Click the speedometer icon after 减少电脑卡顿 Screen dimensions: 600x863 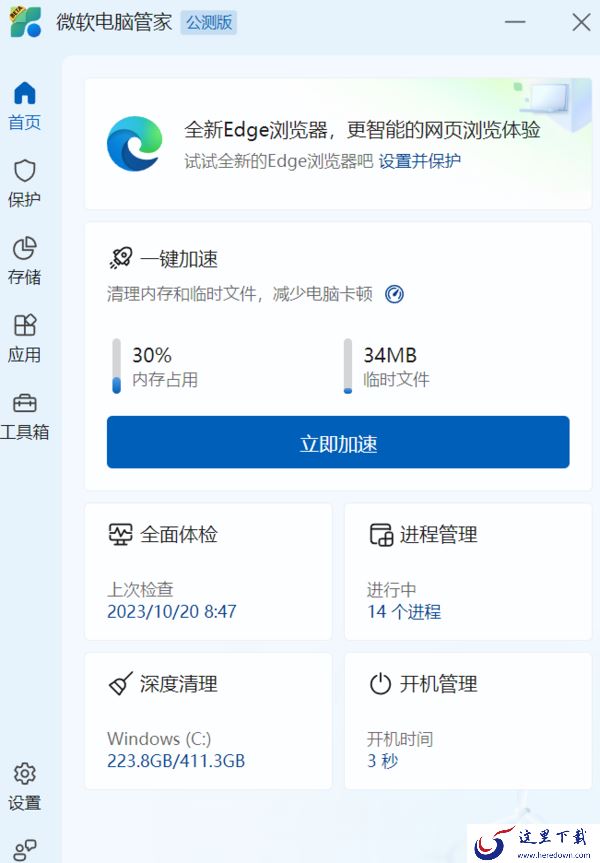(394, 294)
